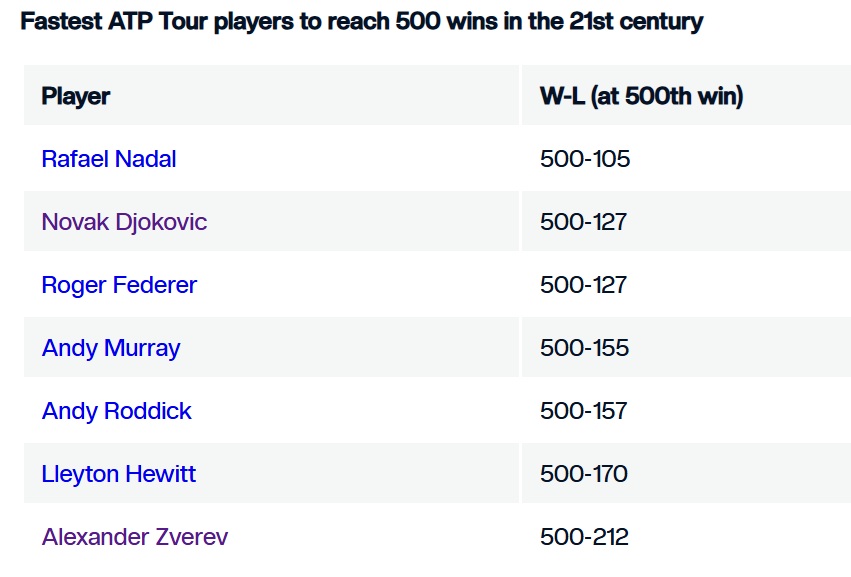The height and width of the screenshot is (577, 851).
Task: Click the Player column header
Action: 76,96
